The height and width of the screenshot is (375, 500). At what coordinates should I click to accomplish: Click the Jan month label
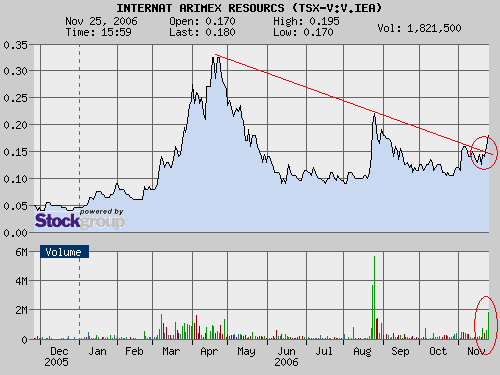97,351
